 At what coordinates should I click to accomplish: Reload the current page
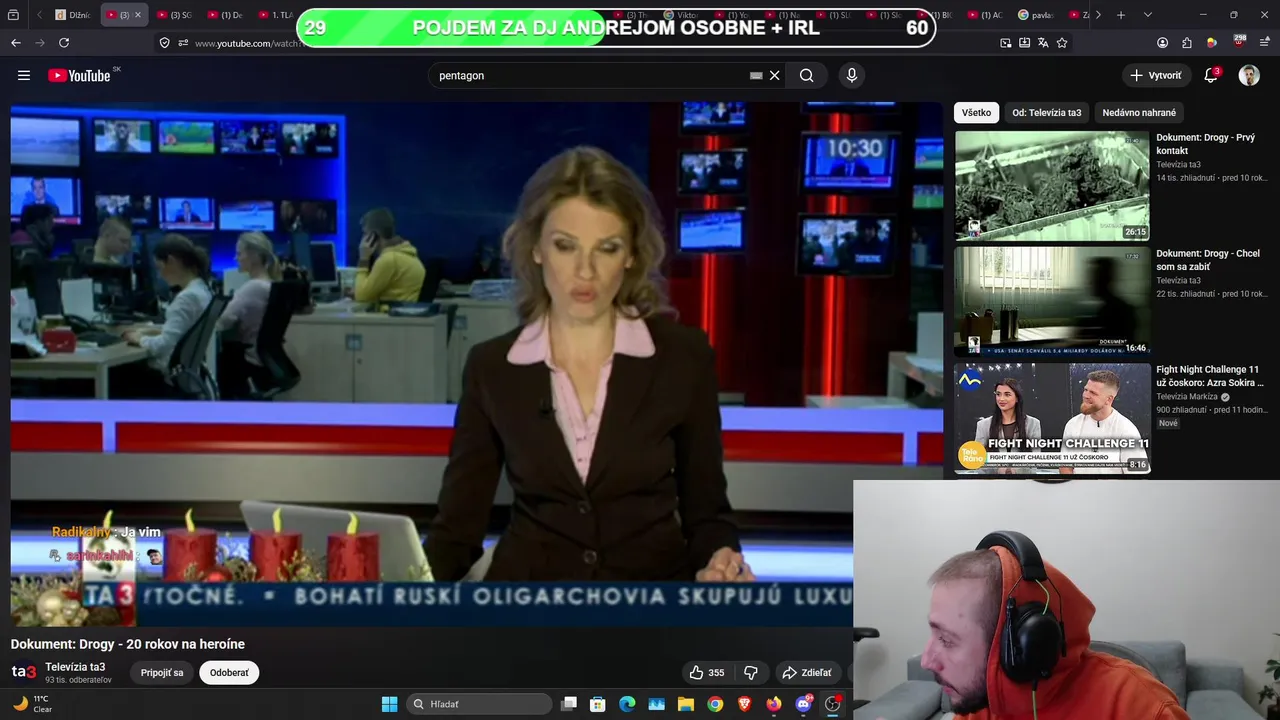coord(64,43)
